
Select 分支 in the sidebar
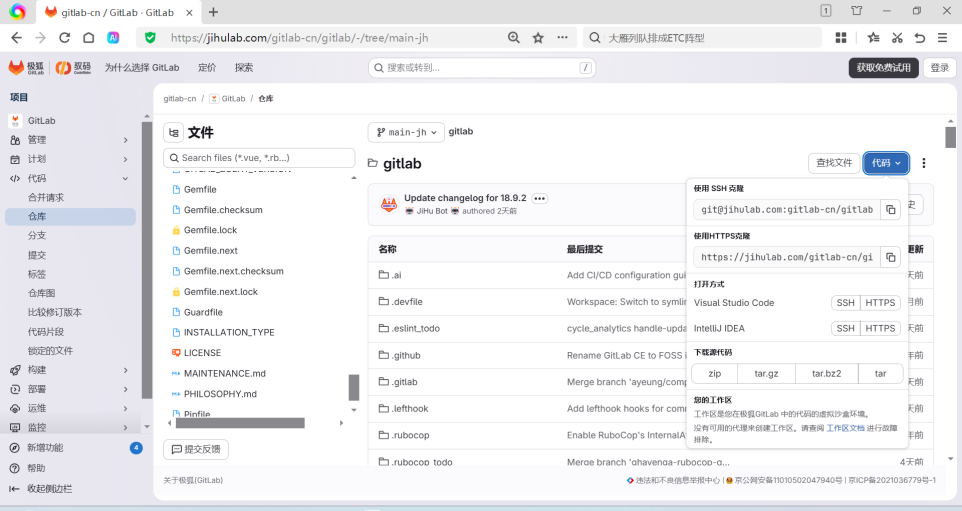[37, 236]
